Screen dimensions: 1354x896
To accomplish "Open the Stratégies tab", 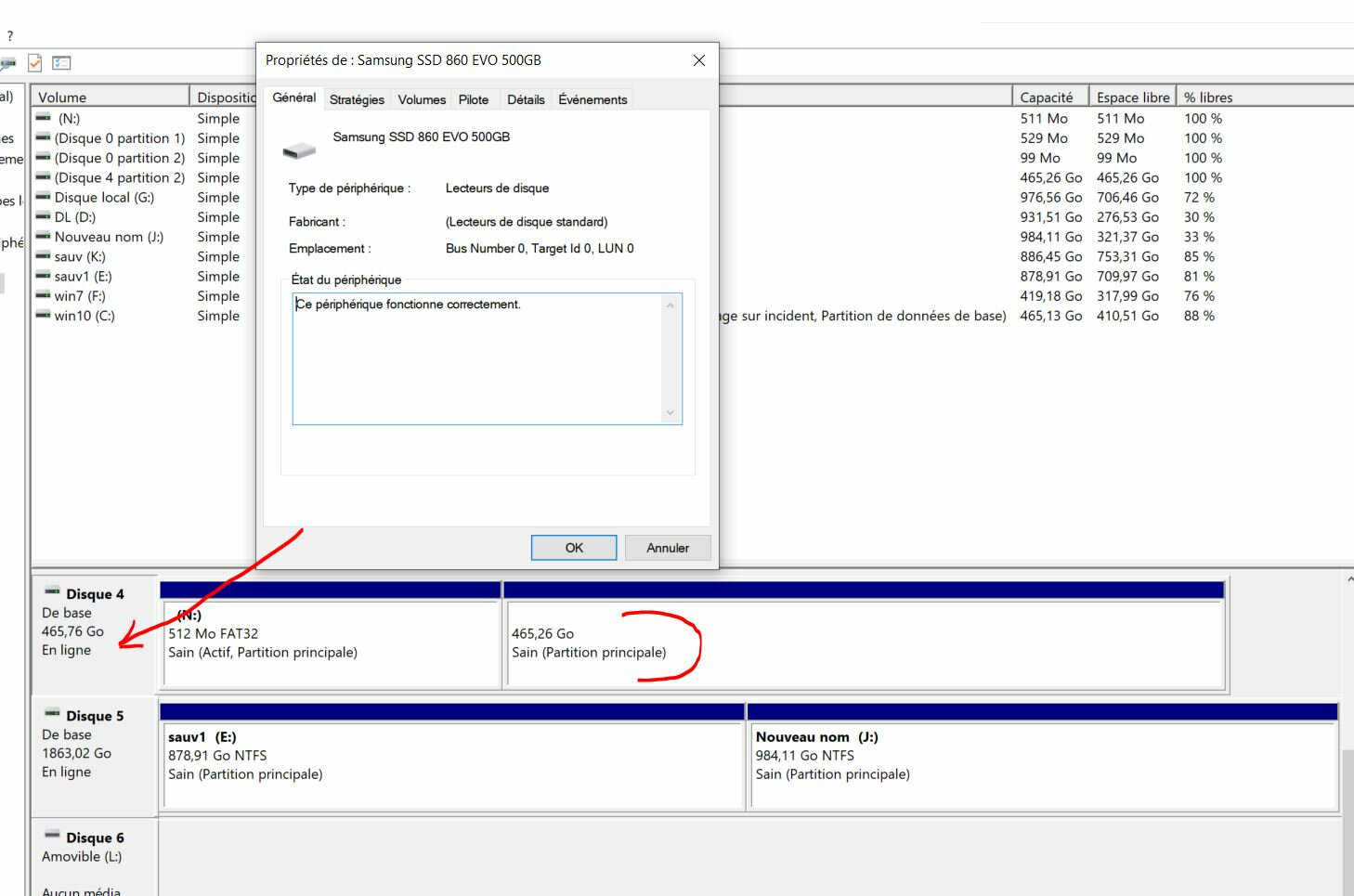I will coord(357,99).
